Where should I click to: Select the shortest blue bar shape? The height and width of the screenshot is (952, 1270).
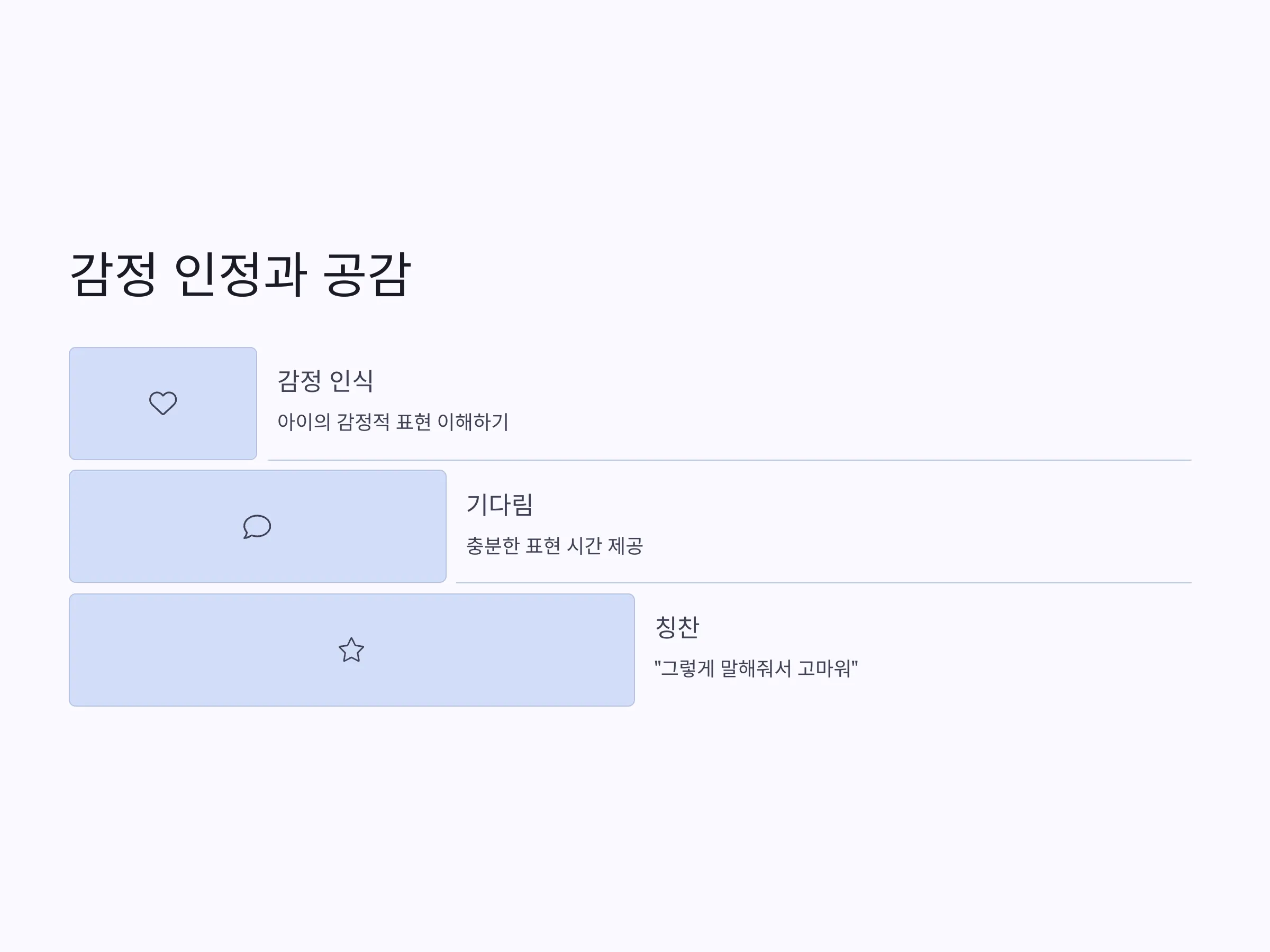(163, 404)
